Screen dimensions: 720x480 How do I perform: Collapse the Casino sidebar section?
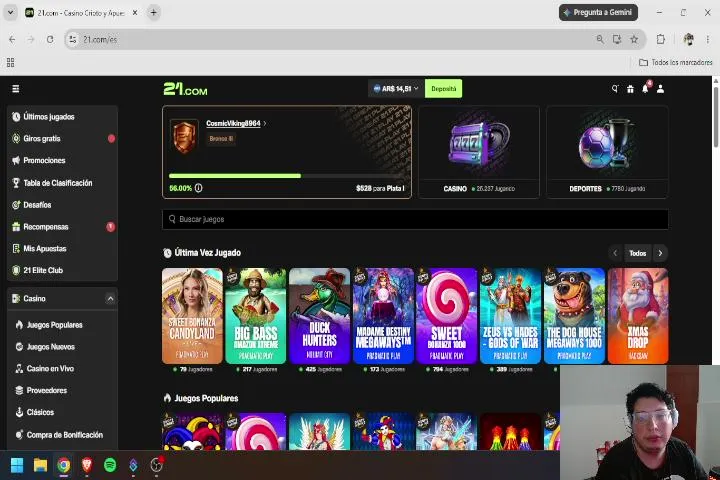[110, 299]
